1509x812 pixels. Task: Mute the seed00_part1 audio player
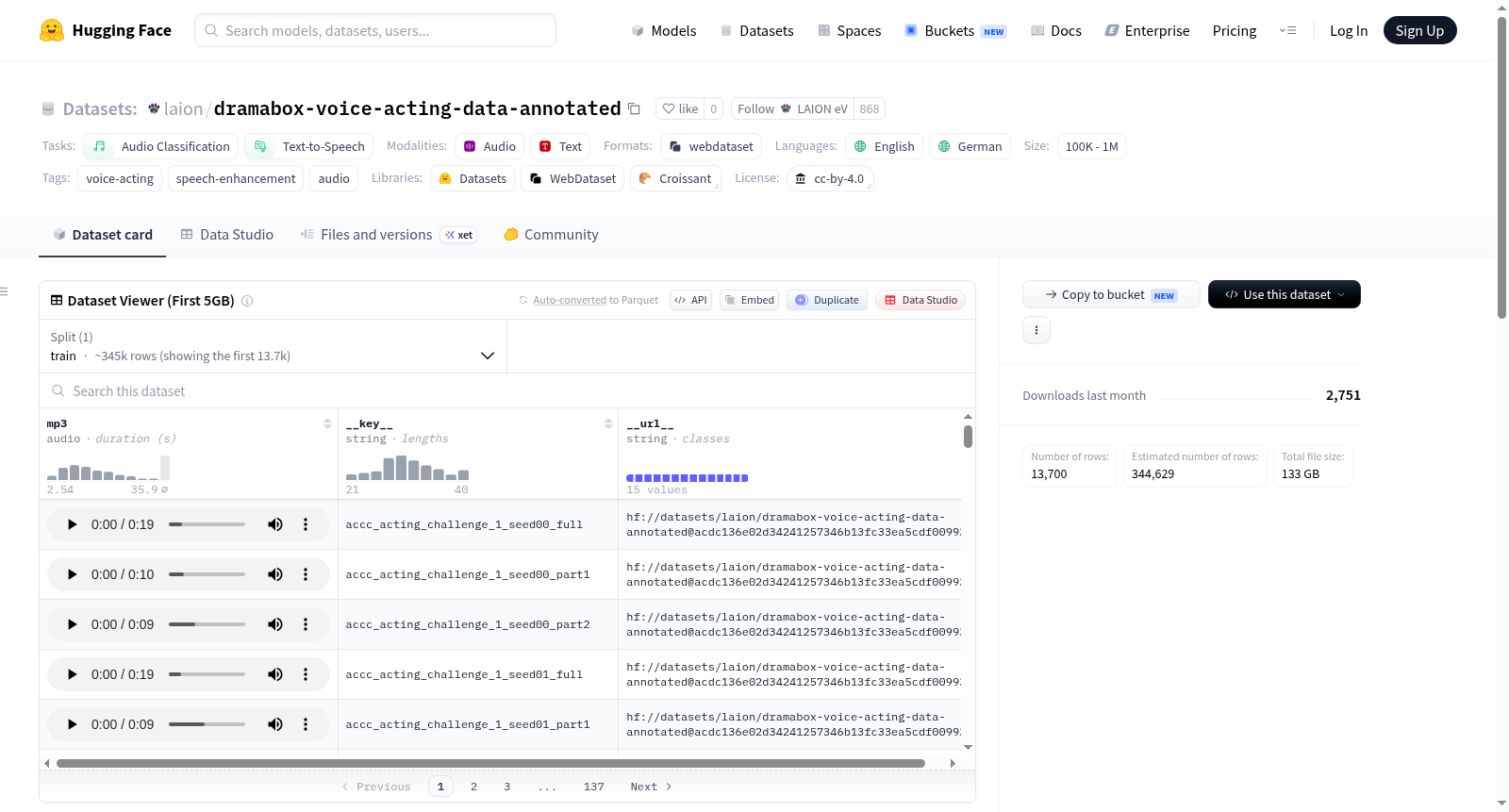[275, 574]
